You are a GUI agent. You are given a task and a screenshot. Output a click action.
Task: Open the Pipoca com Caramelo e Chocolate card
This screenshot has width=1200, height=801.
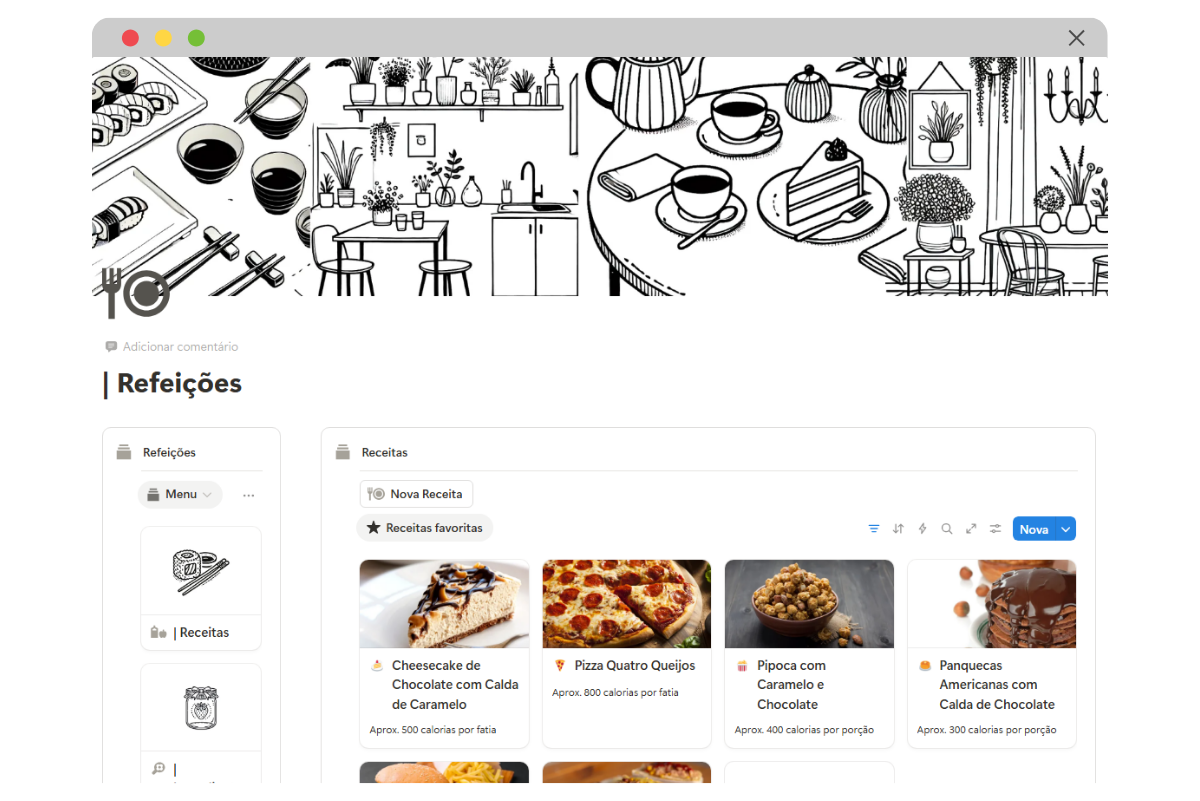coord(809,653)
